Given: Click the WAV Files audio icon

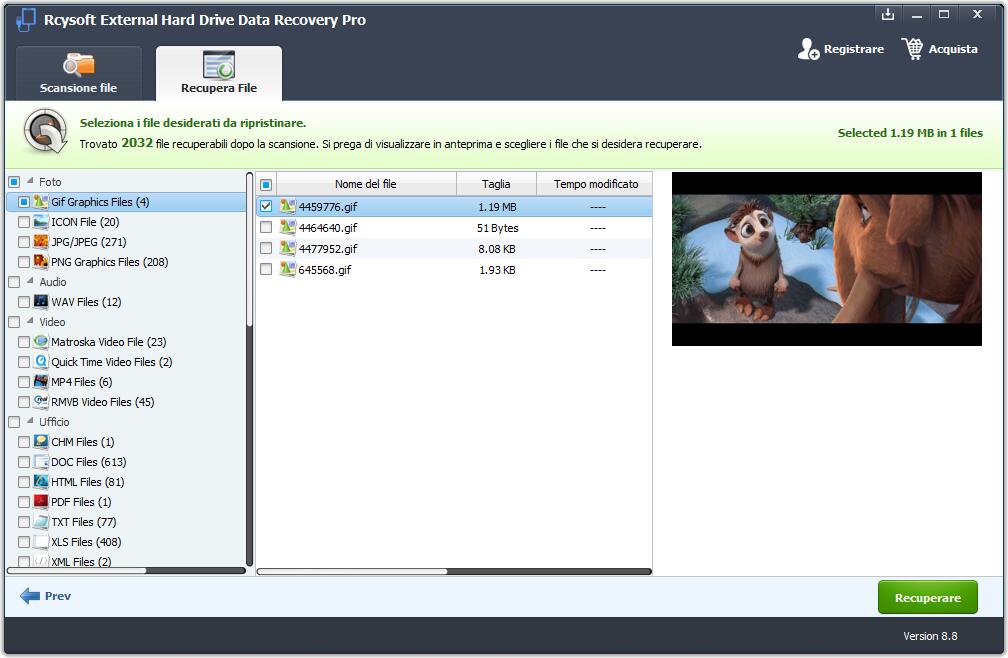Looking at the screenshot, I should [x=41, y=302].
